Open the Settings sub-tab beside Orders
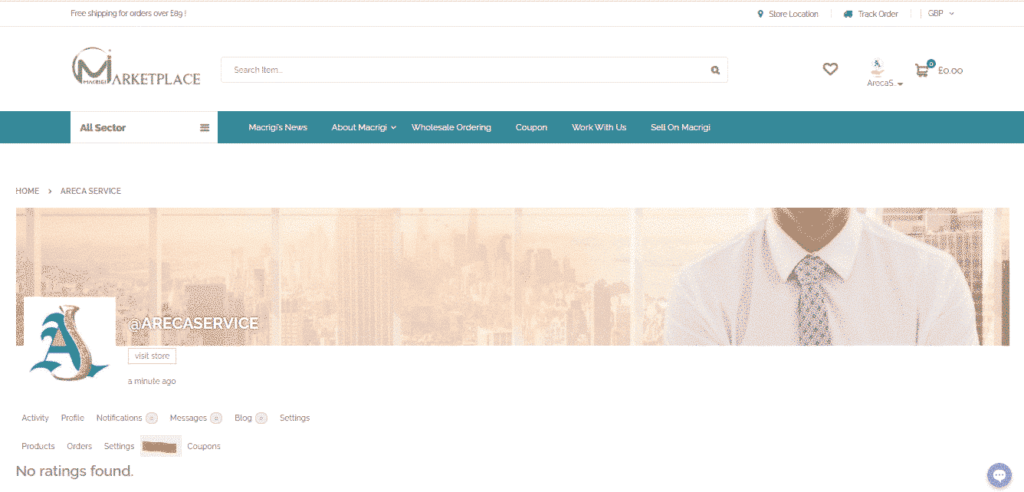The width and height of the screenshot is (1024, 492). (119, 446)
